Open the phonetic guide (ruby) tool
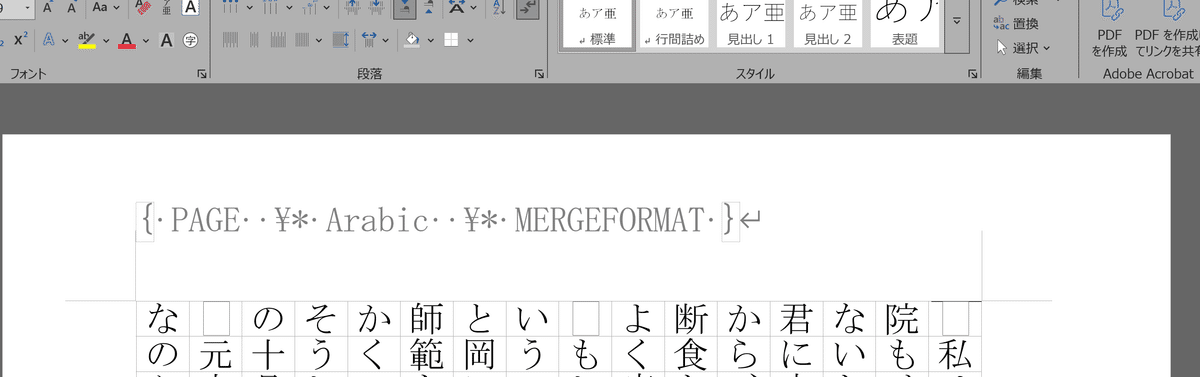Image resolution: width=1200 pixels, height=377 pixels. (167, 7)
